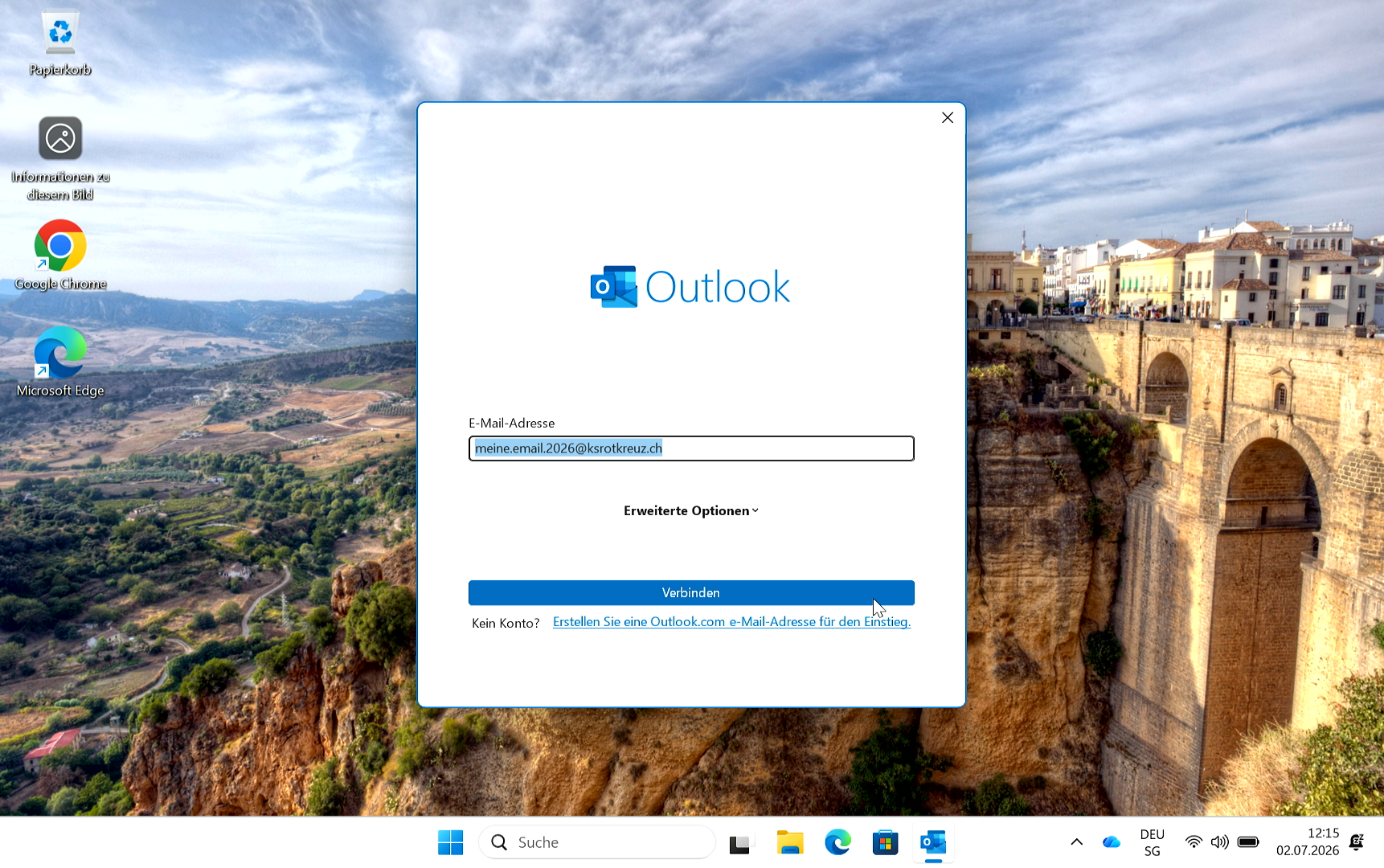
Task: Open the link to create an Outlook.com address
Action: [731, 622]
